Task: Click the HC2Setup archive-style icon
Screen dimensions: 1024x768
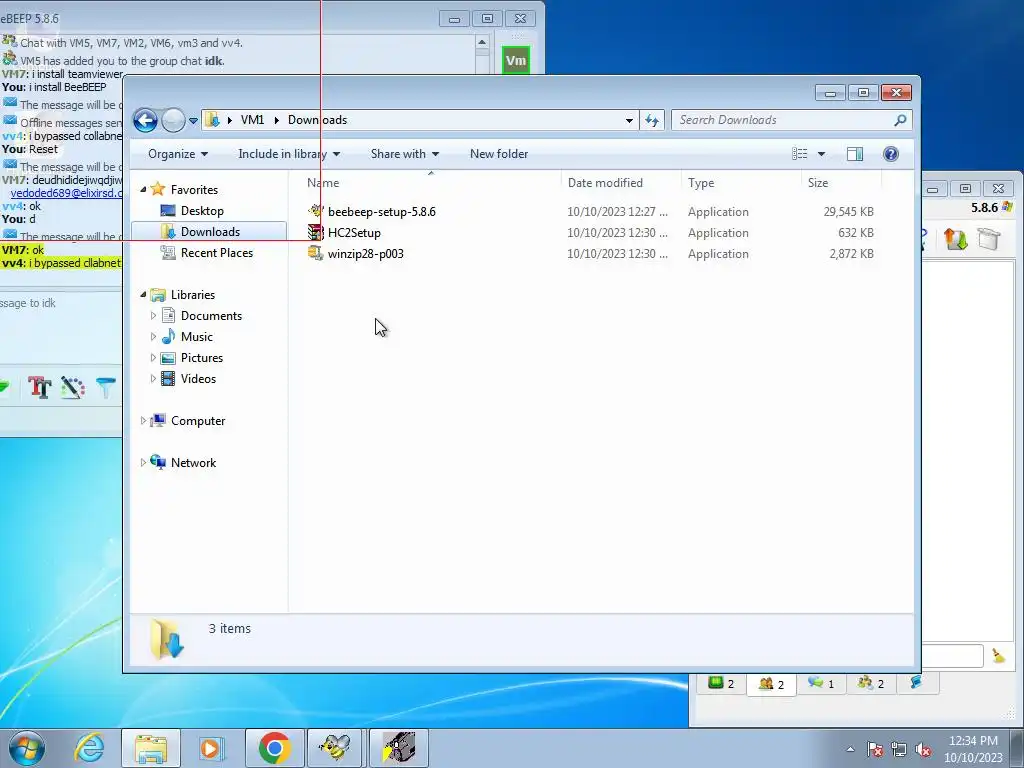Action: pyautogui.click(x=316, y=232)
